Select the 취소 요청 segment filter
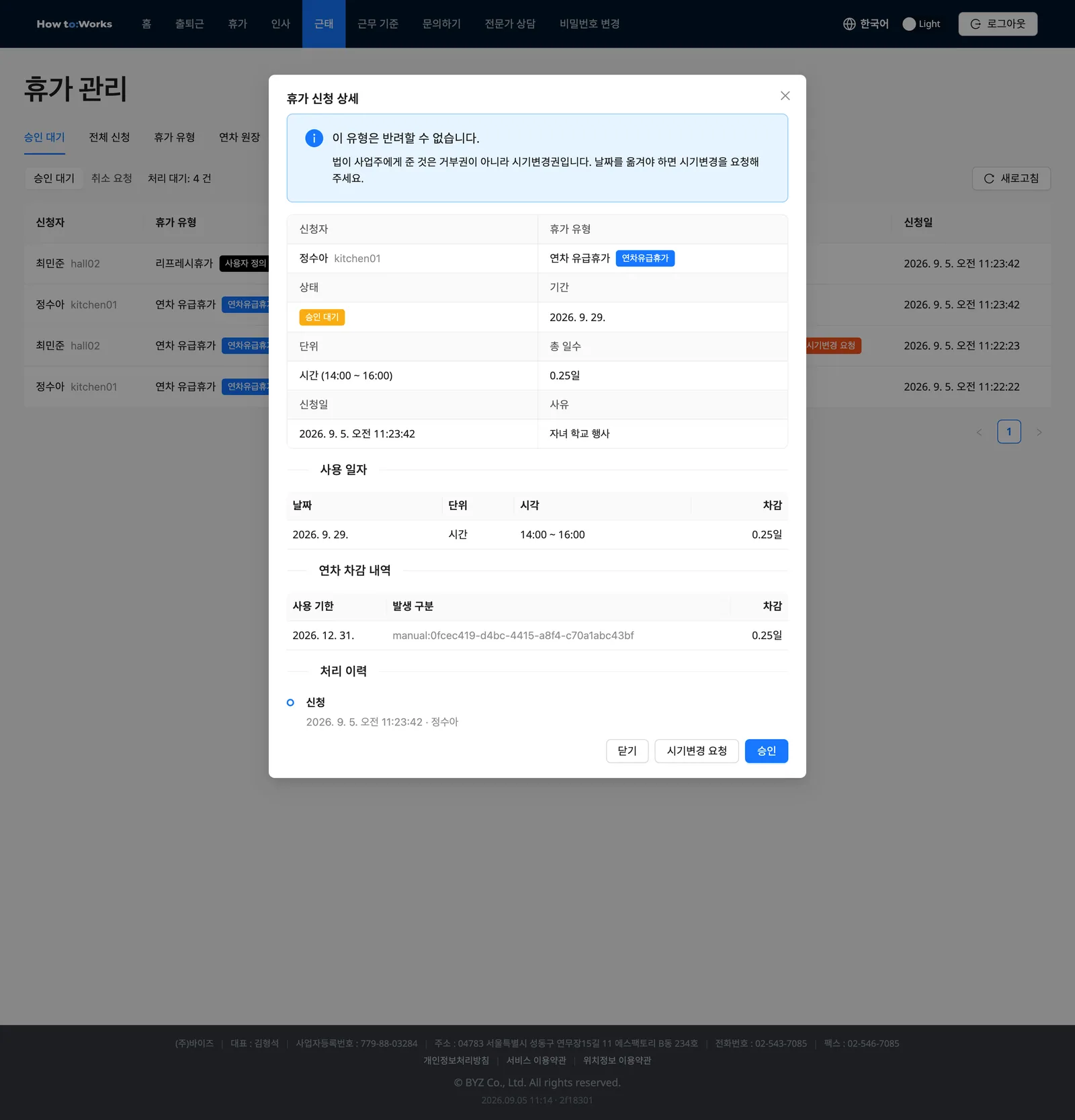Viewport: 1075px width, 1120px height. 112,179
